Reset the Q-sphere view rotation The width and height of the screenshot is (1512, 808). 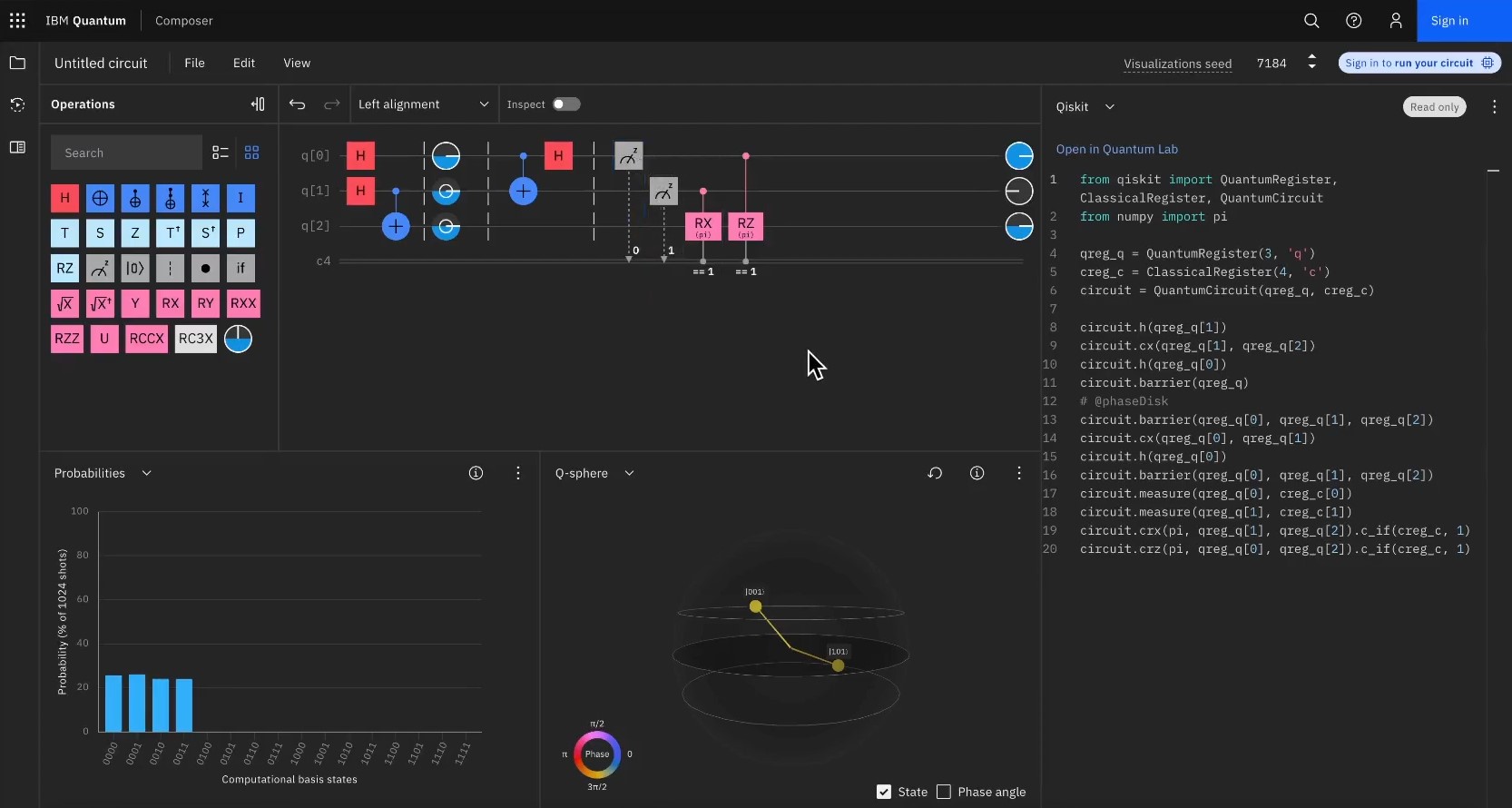click(x=935, y=473)
